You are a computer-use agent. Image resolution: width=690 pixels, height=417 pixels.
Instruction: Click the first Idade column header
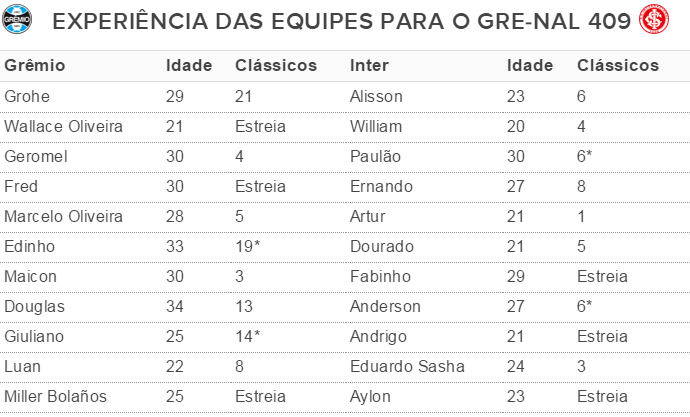[x=189, y=66]
